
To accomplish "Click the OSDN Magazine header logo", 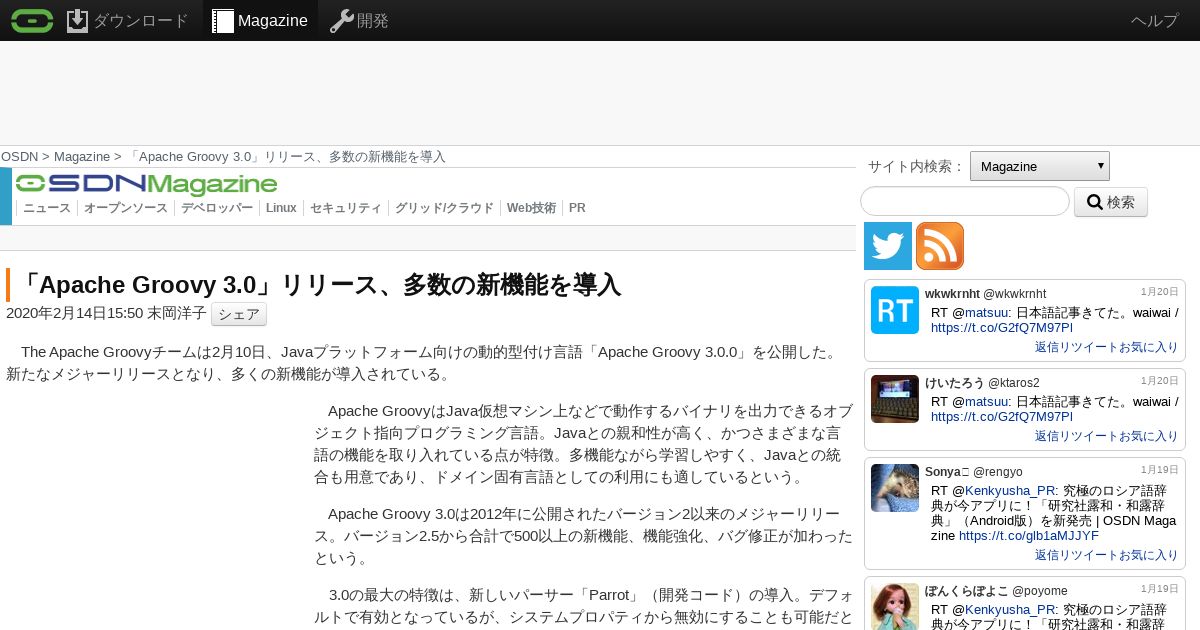I will click(146, 184).
